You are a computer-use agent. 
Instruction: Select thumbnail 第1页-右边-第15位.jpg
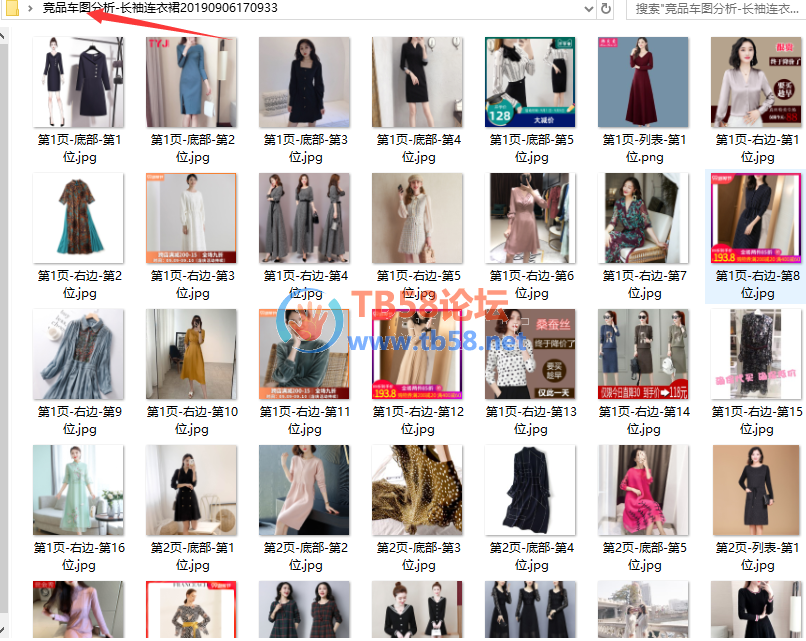(756, 354)
